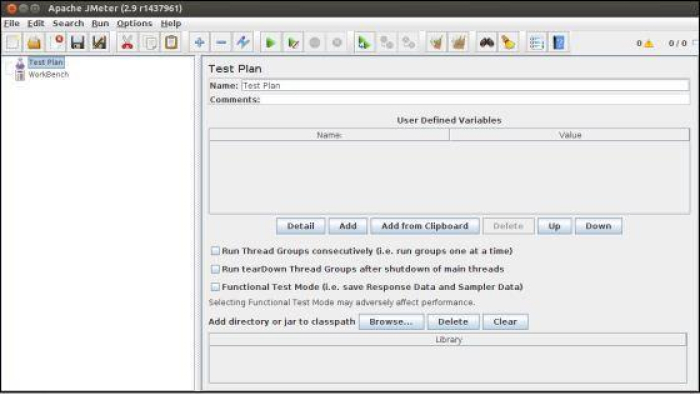Open the Run menu

pos(100,23)
